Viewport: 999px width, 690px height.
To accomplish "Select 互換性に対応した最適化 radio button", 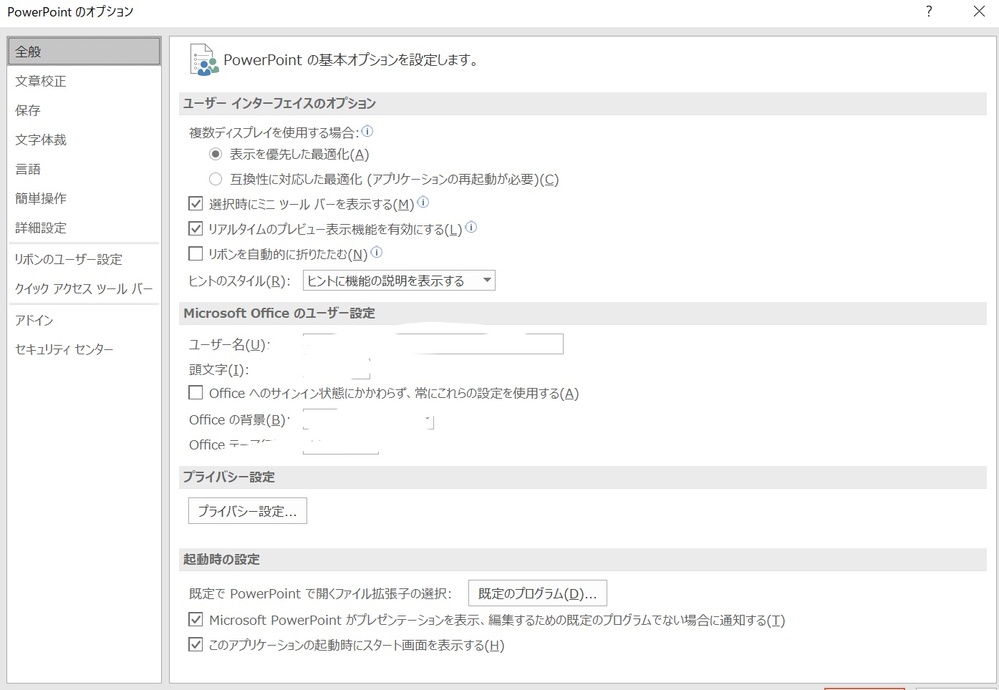I will pyautogui.click(x=215, y=179).
